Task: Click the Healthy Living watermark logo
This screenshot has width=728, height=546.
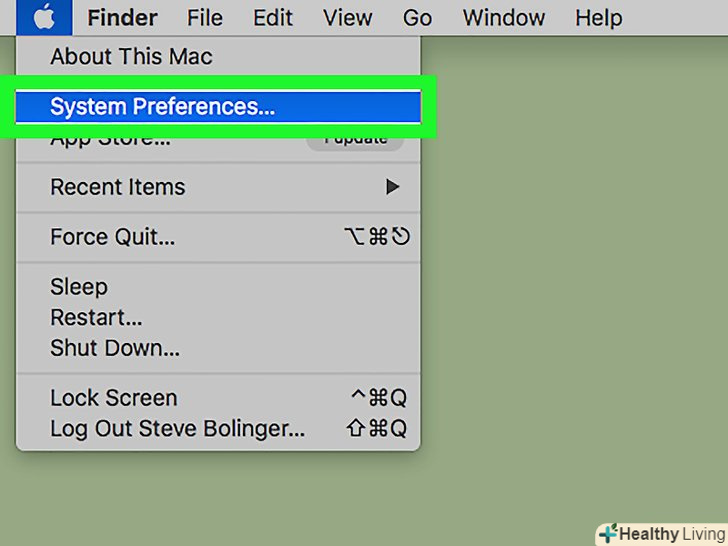Action: 660,533
